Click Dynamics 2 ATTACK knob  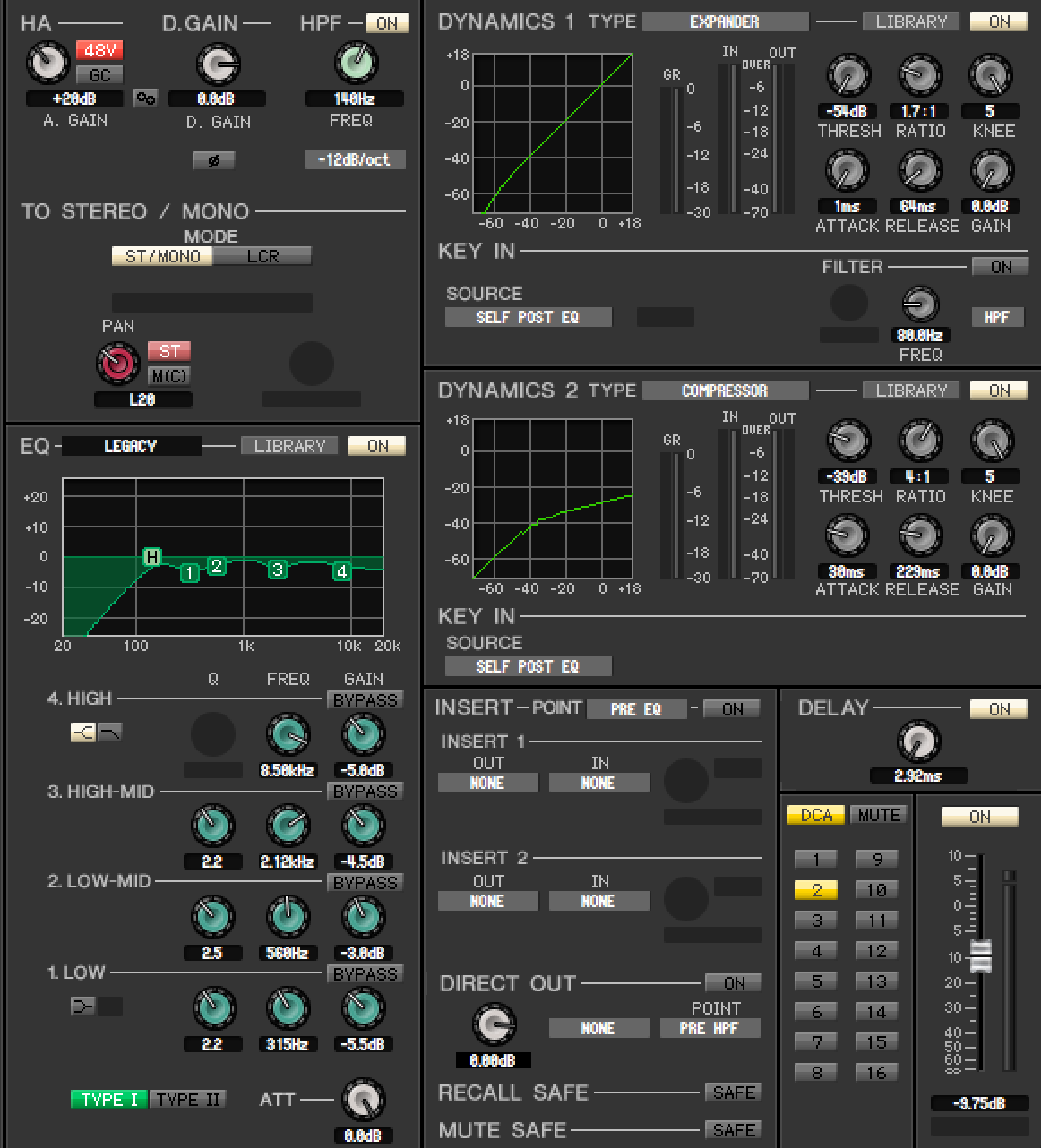[847, 536]
